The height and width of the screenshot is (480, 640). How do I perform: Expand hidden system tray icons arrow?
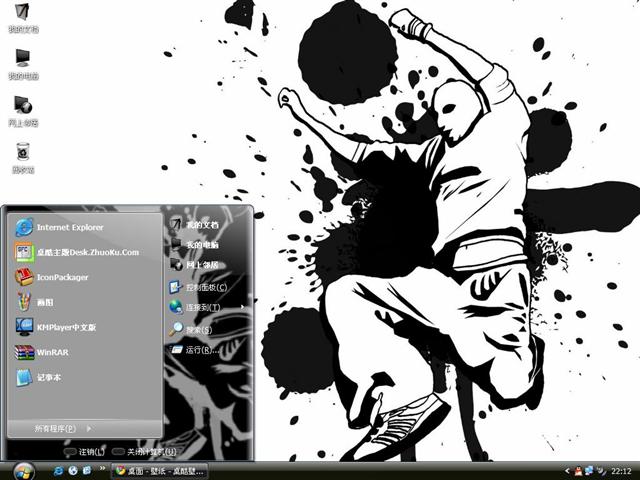pyautogui.click(x=567, y=471)
